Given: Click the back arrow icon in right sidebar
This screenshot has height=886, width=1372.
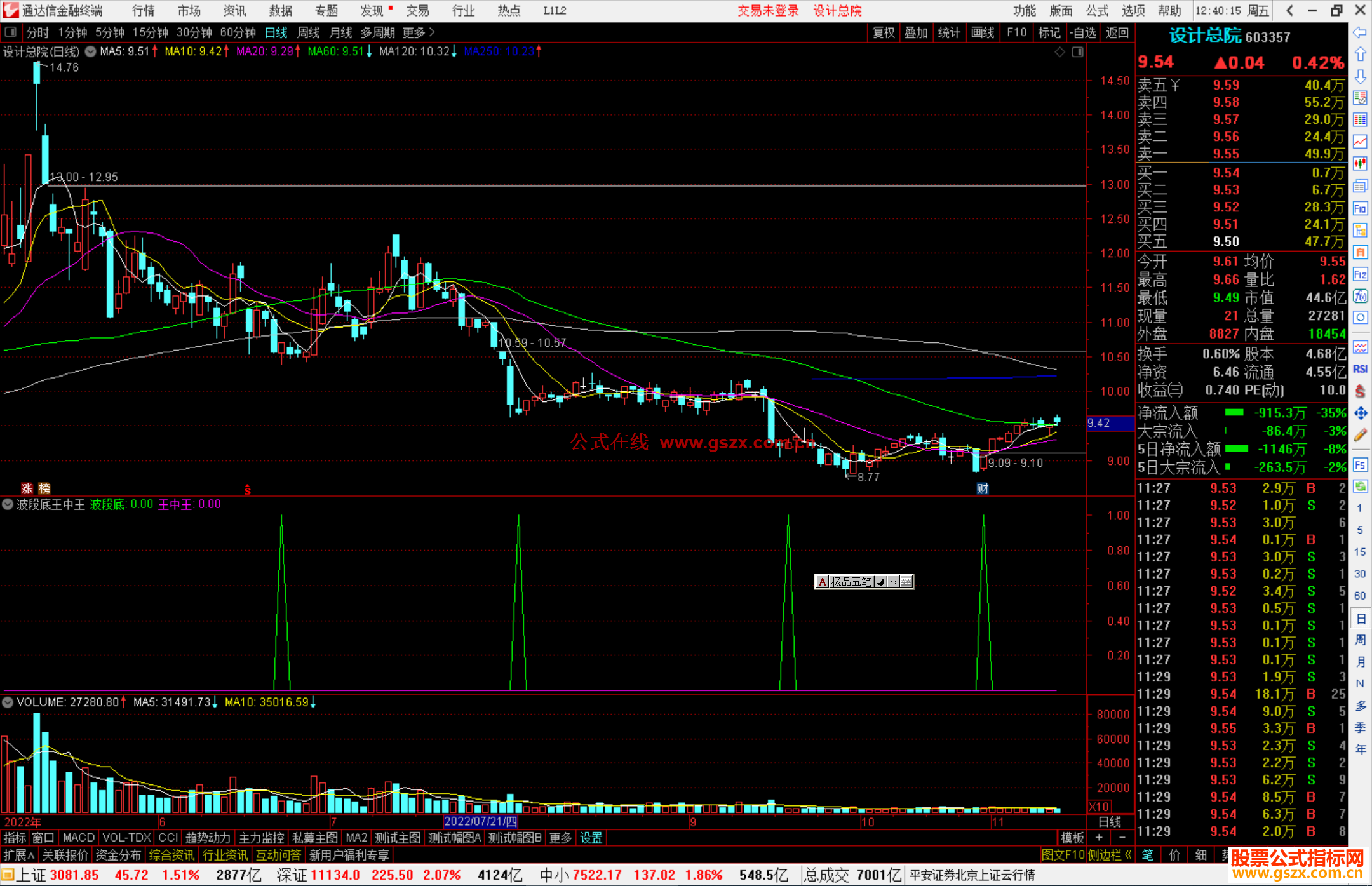Looking at the screenshot, I should pos(1360,32).
